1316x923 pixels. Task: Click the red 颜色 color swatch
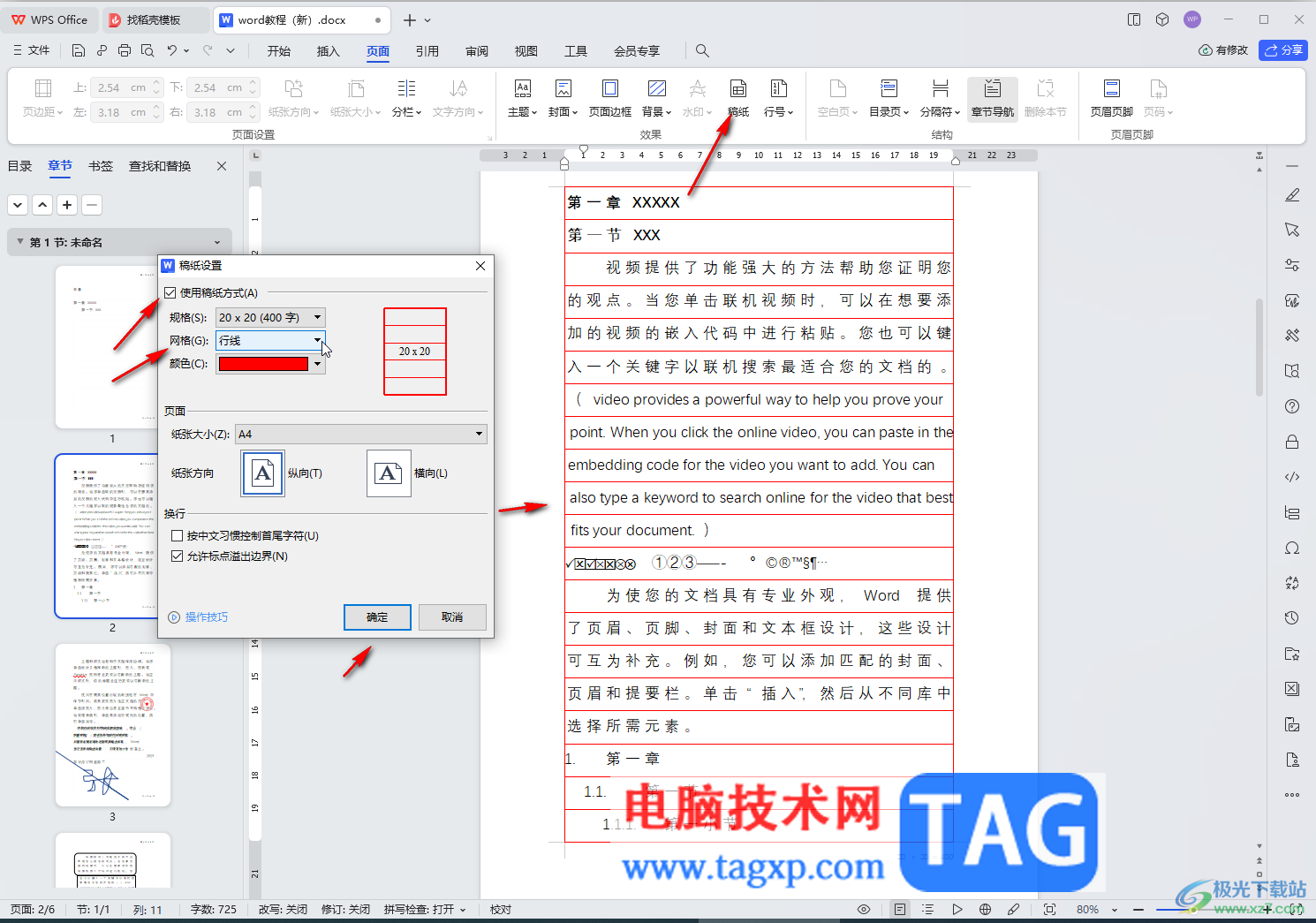(263, 363)
